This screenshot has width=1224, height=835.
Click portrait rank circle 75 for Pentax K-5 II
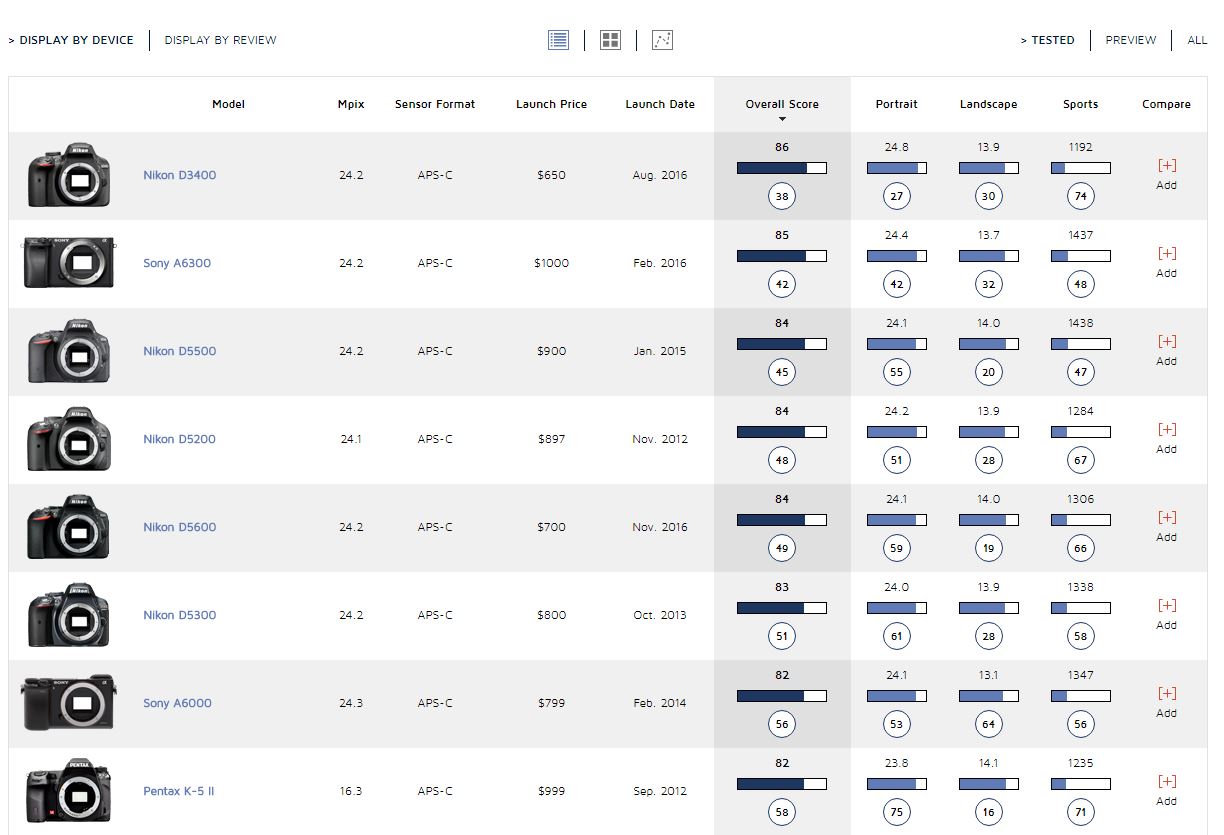pos(896,812)
